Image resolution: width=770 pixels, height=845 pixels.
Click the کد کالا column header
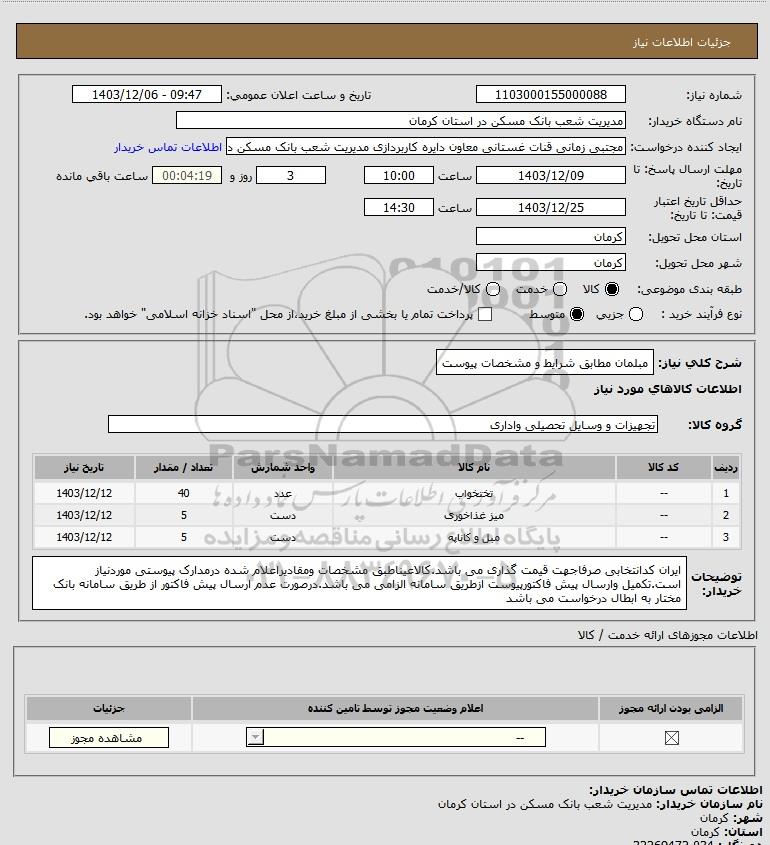click(663, 467)
